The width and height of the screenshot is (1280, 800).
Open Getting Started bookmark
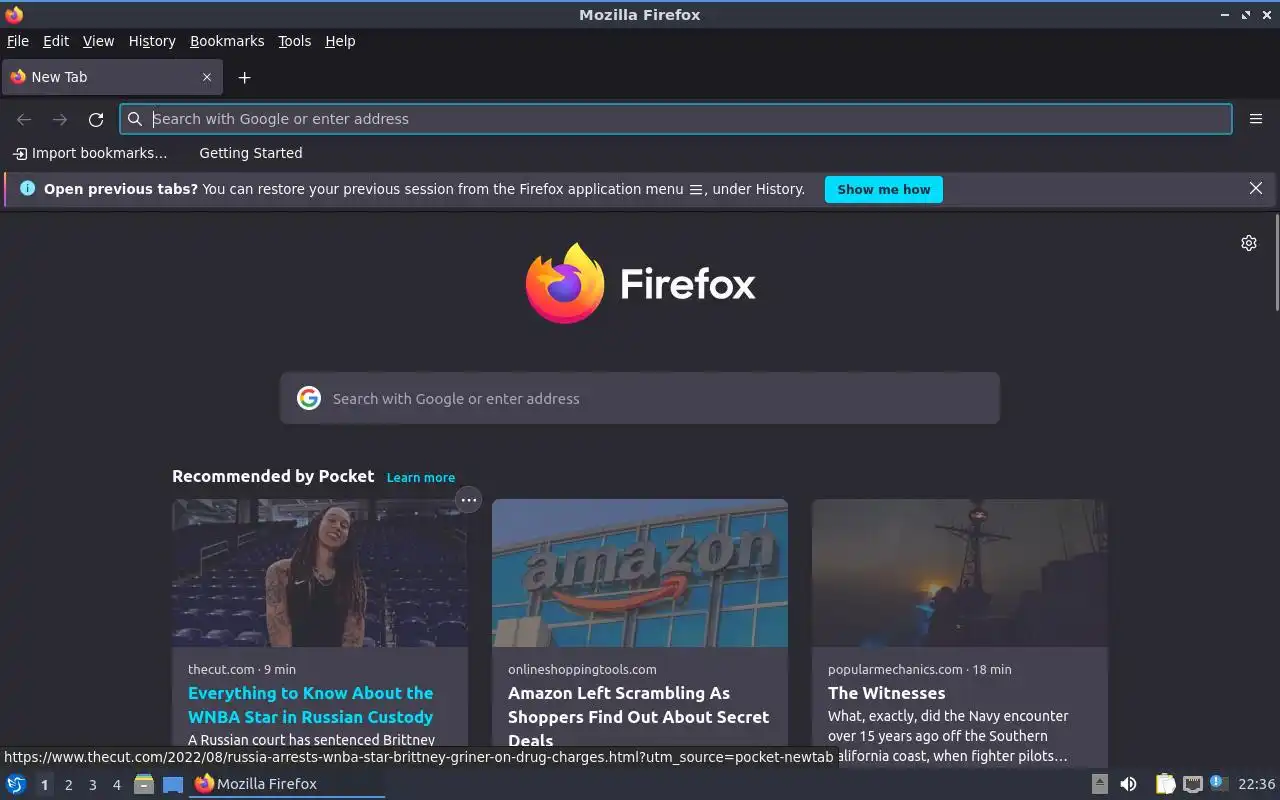[x=250, y=153]
